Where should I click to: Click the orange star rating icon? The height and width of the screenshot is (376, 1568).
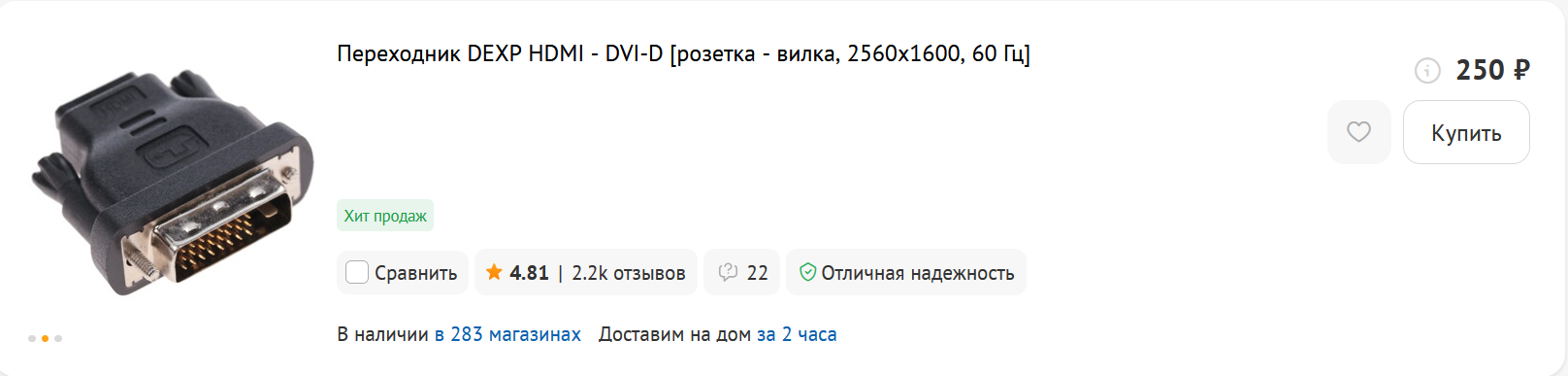pyautogui.click(x=494, y=272)
